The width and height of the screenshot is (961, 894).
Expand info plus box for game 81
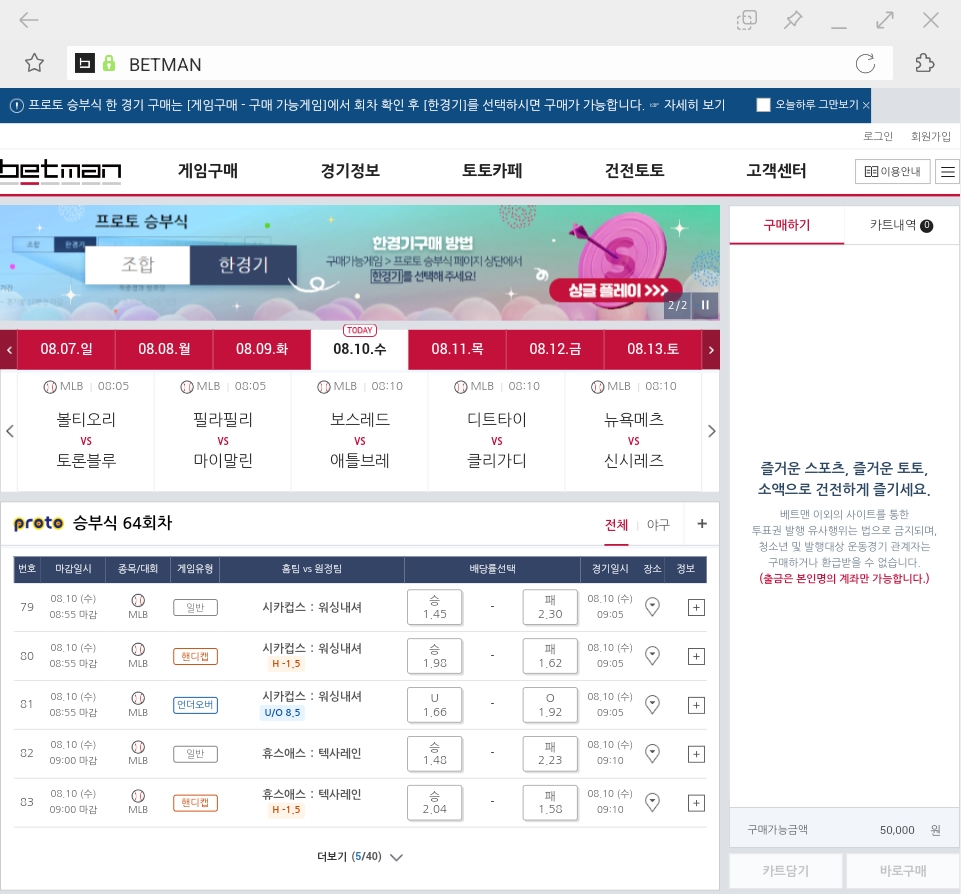(x=696, y=705)
